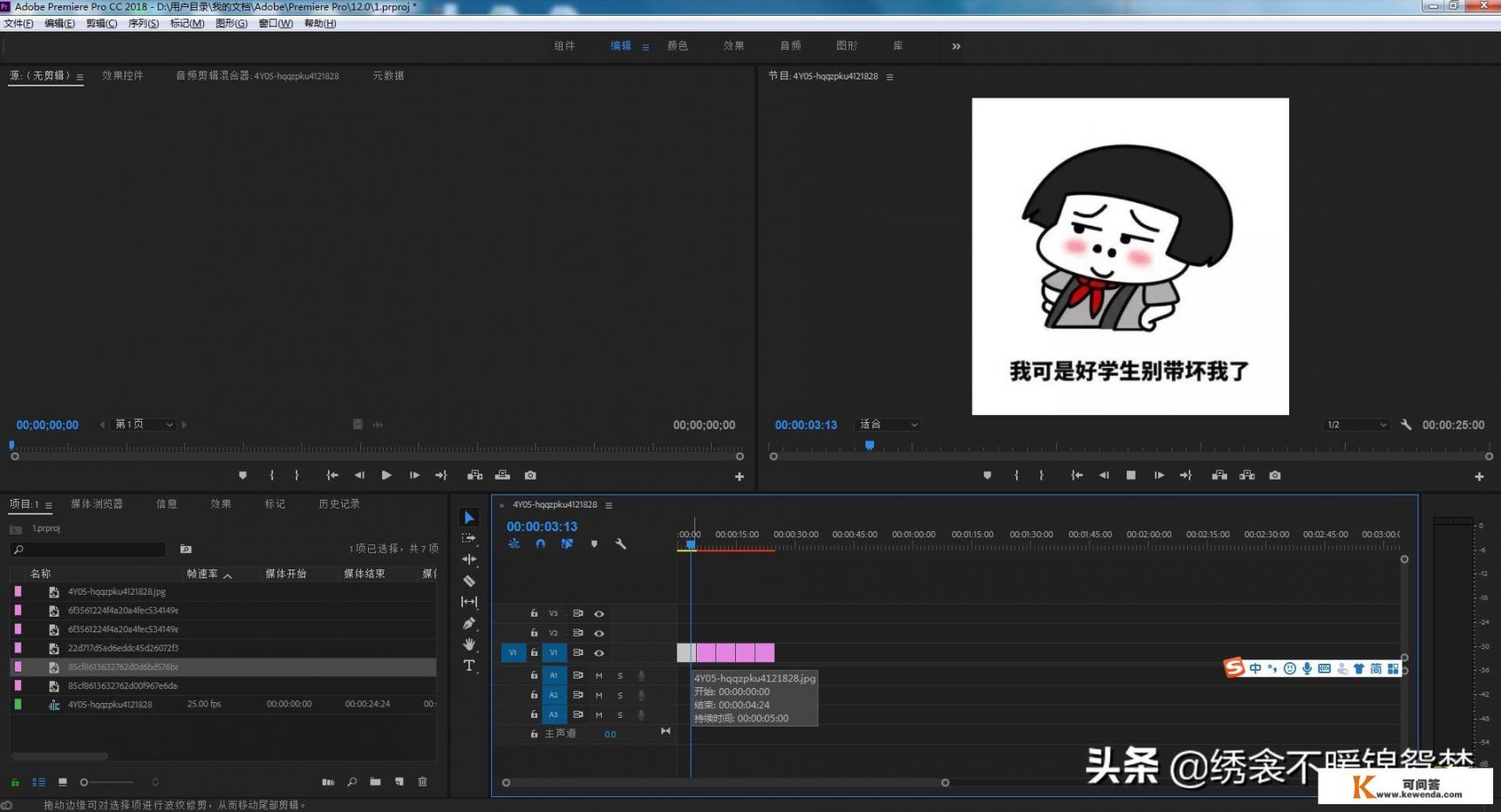1501x812 pixels.
Task: Select the Slip tool
Action: pos(469,602)
